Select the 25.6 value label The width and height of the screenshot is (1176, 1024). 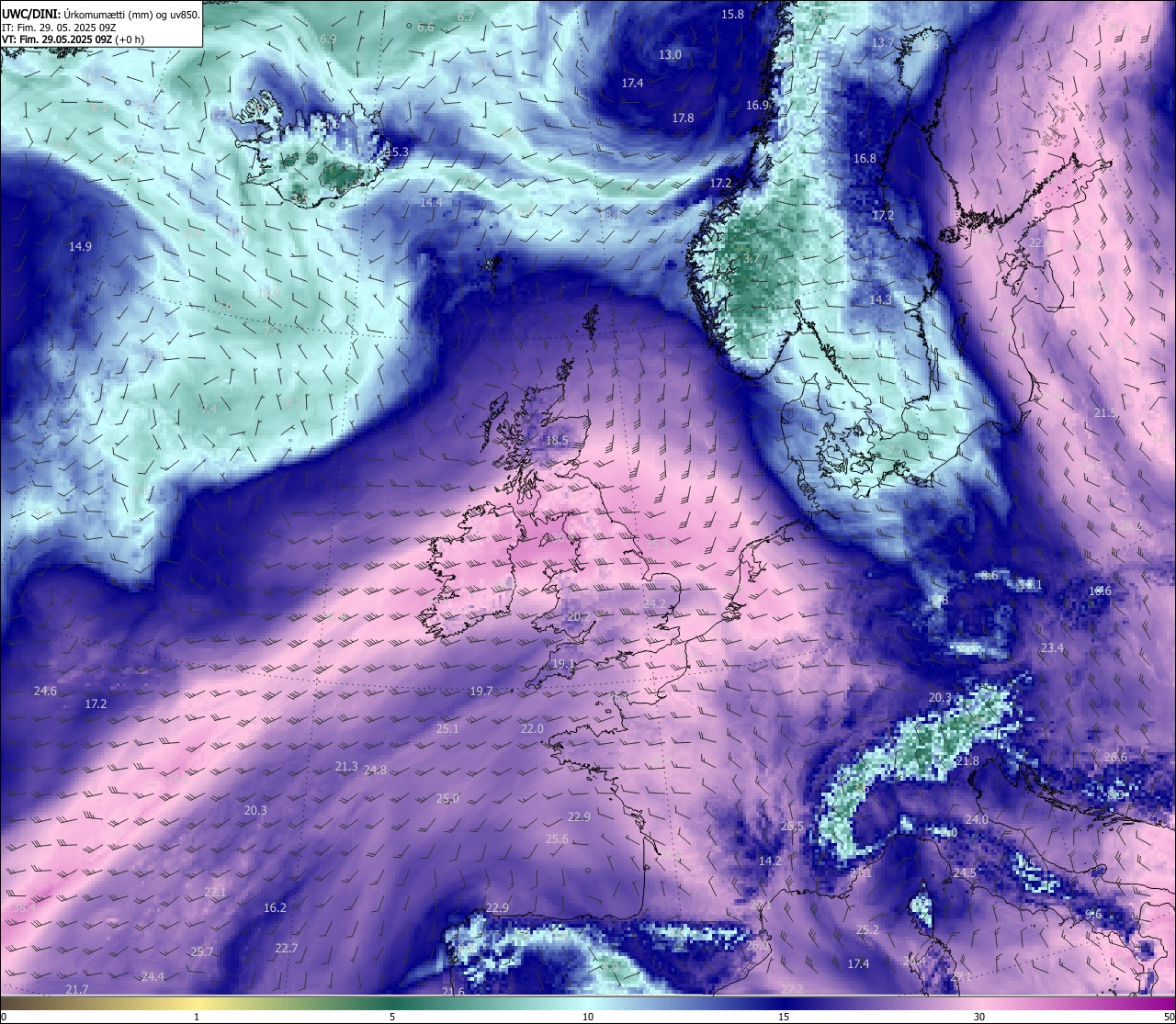[557, 839]
